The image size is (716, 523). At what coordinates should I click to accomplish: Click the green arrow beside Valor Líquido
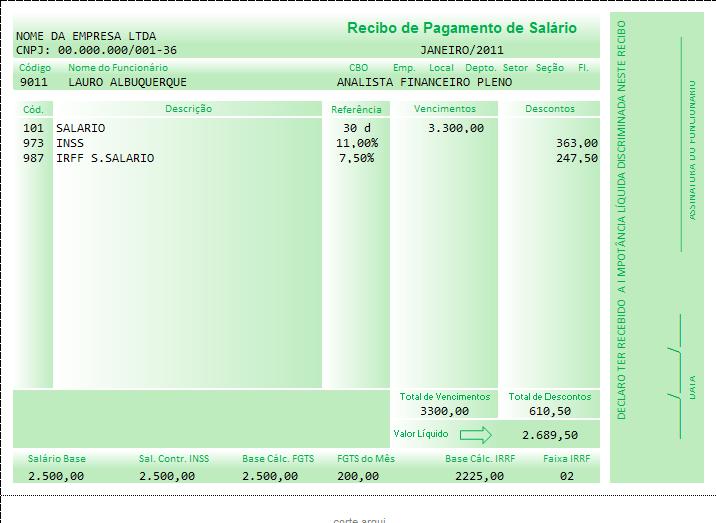(x=476, y=435)
